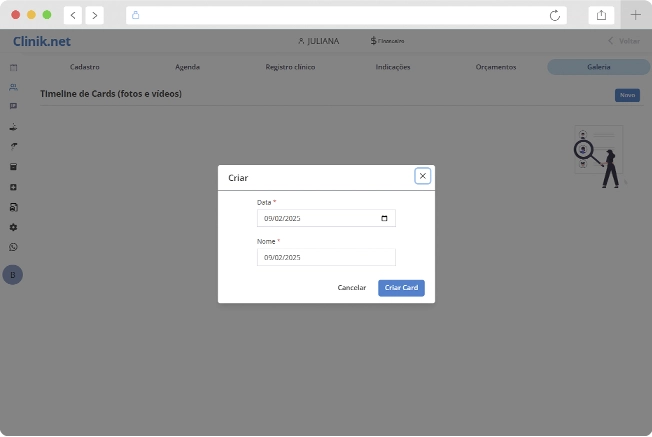Open the WhatsApp icon in sidebar
Image resolution: width=652 pixels, height=437 pixels.
13,247
